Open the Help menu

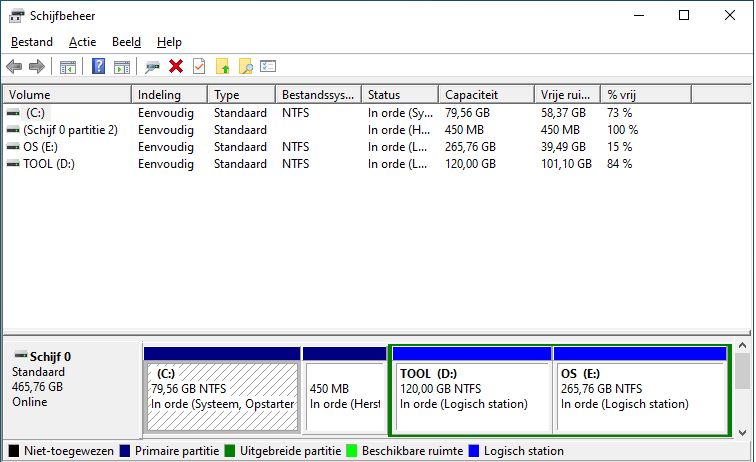[169, 42]
